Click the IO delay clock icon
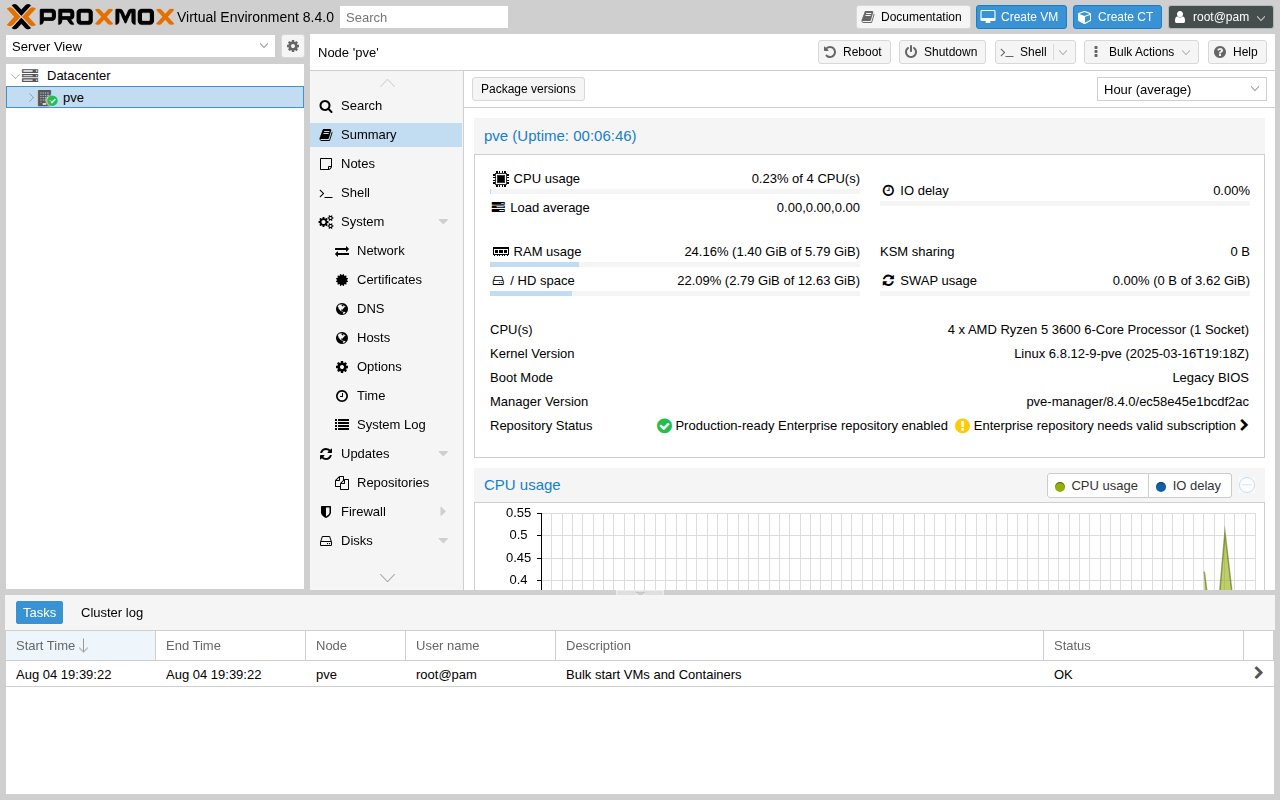Viewport: 1280px width, 800px height. [888, 190]
